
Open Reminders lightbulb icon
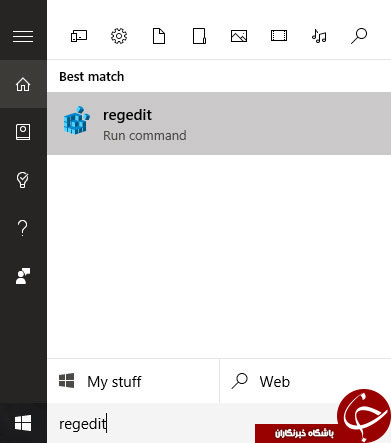23,180
